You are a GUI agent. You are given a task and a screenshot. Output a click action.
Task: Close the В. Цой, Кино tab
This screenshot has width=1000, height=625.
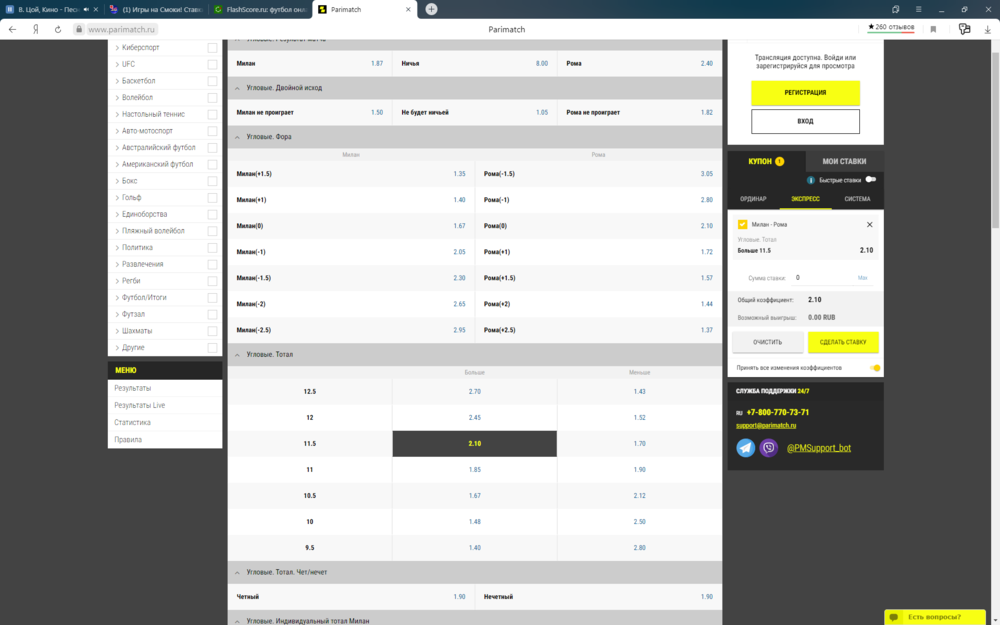point(96,10)
